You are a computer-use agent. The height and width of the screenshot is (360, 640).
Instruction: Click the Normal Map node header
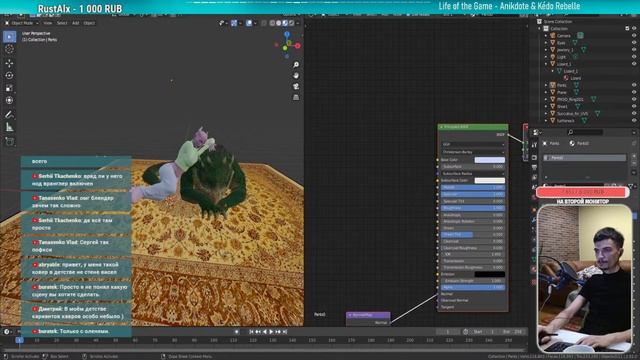click(368, 315)
